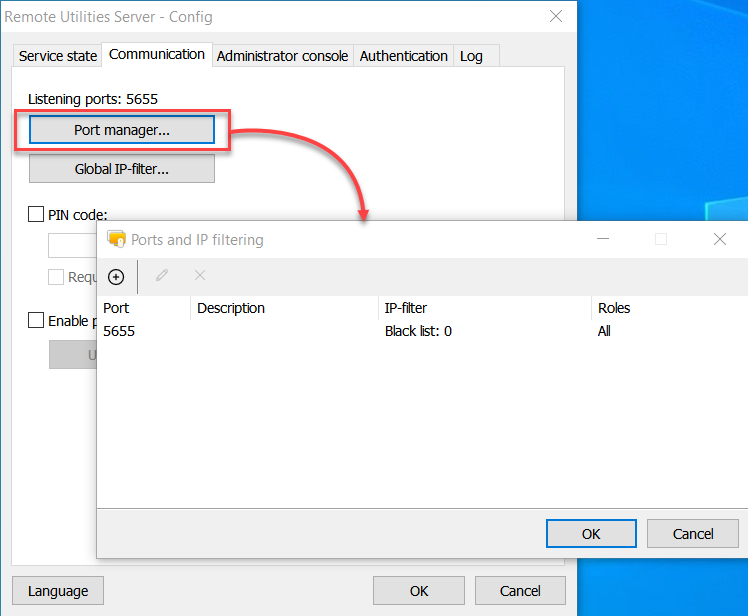Viewport: 748px width, 616px height.
Task: Click the edit pencil icon in Ports toolbar
Action: click(162, 275)
